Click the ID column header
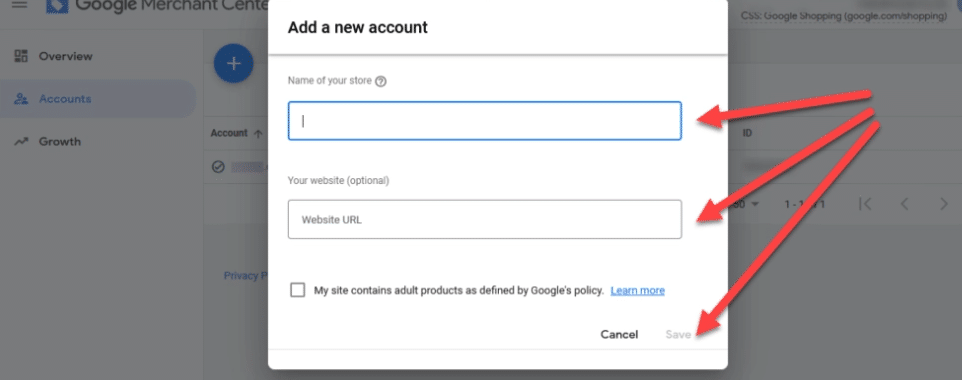962x380 pixels. (747, 133)
